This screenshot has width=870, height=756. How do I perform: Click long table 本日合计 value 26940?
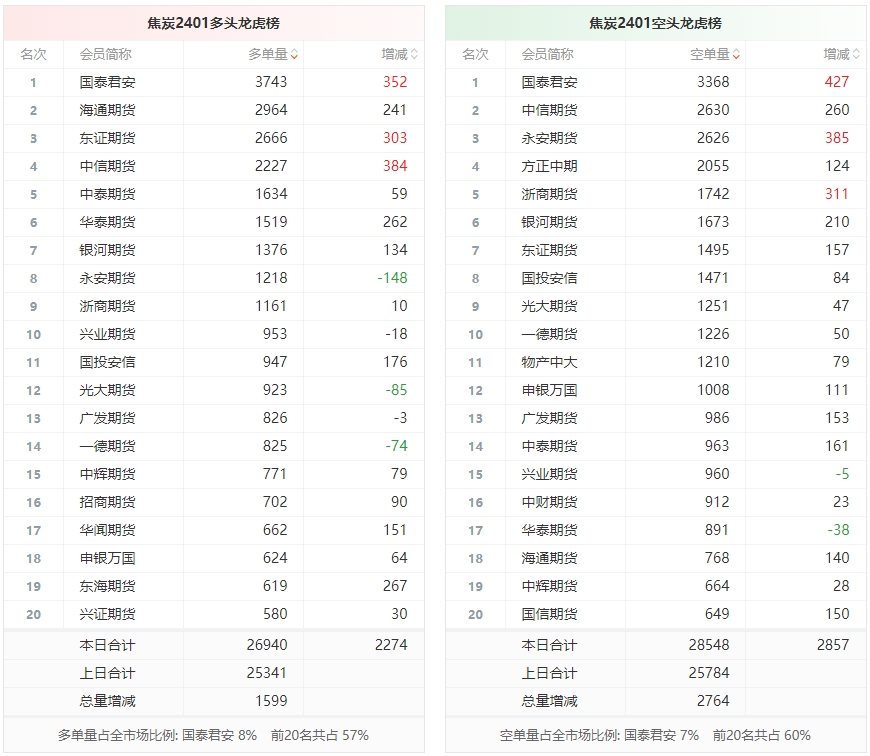point(267,645)
